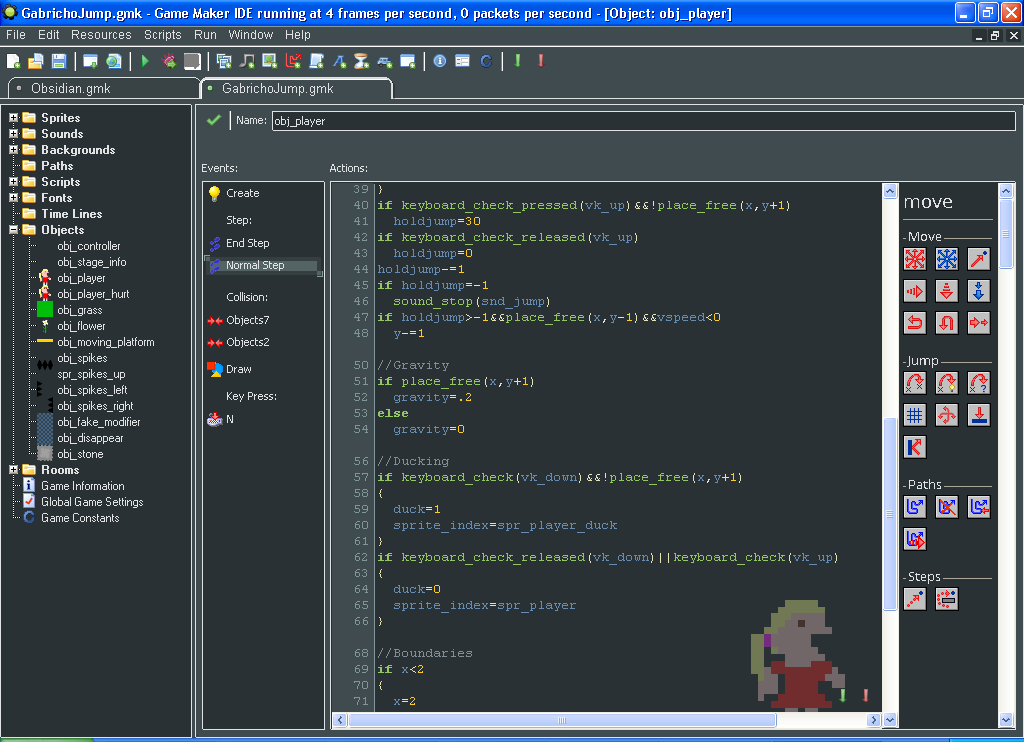Select the Set Gravity action icon

(979, 290)
